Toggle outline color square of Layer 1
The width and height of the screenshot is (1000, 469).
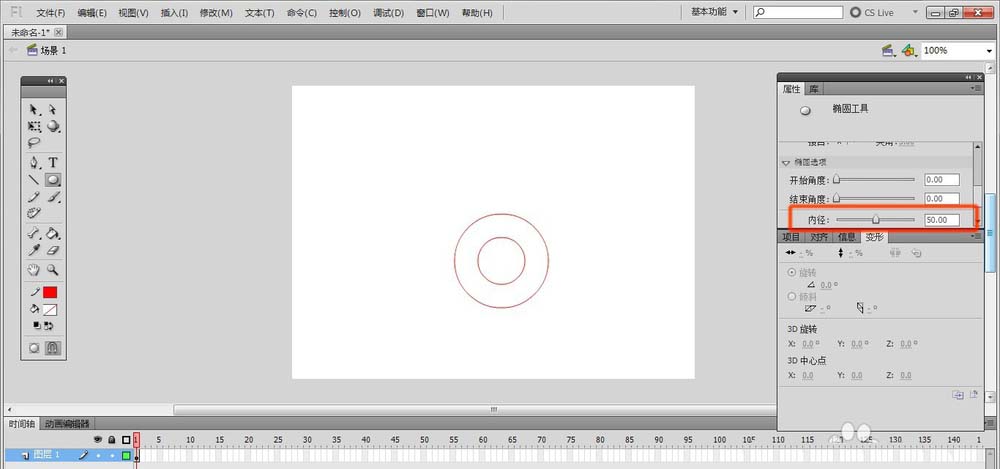point(126,455)
